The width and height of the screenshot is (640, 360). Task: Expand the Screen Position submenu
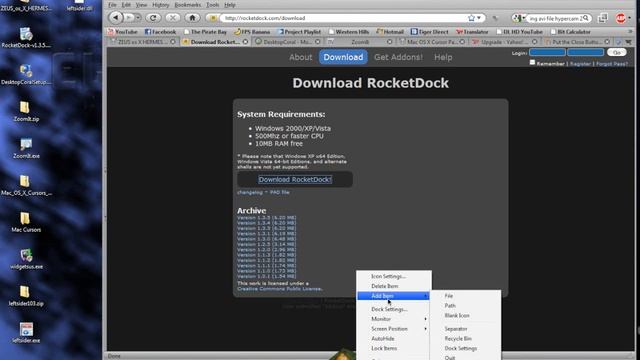tap(393, 329)
